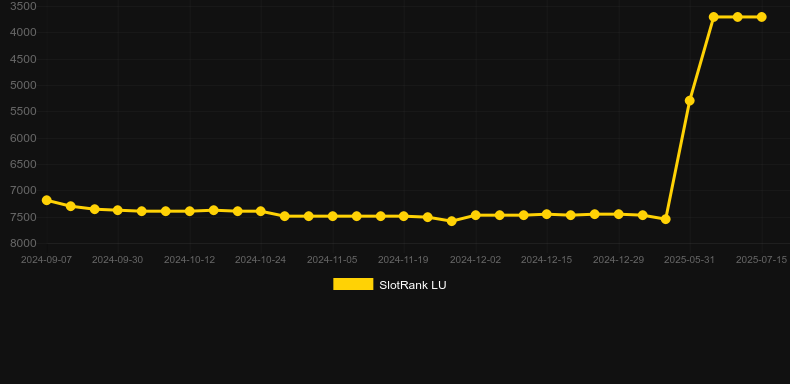Viewport: 790px width, 384px height.
Task: Click the 3500 y-axis label
Action: click(x=23, y=7)
